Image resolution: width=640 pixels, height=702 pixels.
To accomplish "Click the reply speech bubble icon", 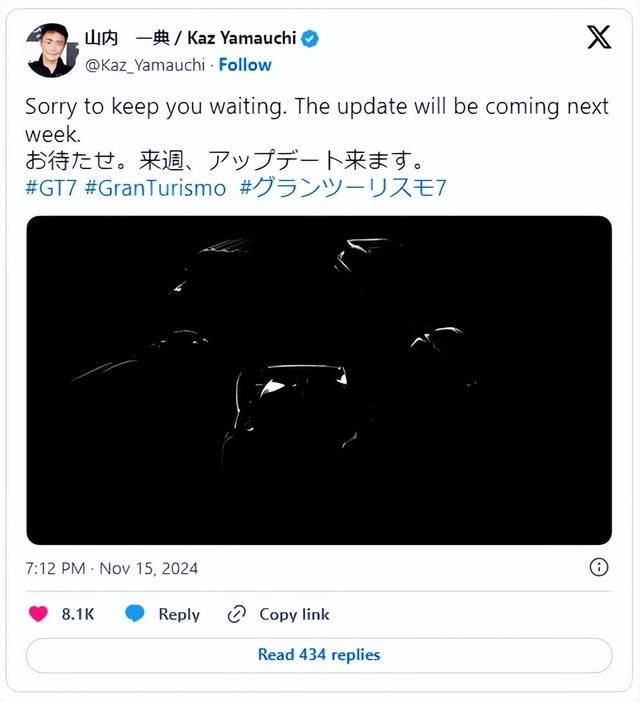I will [x=135, y=614].
